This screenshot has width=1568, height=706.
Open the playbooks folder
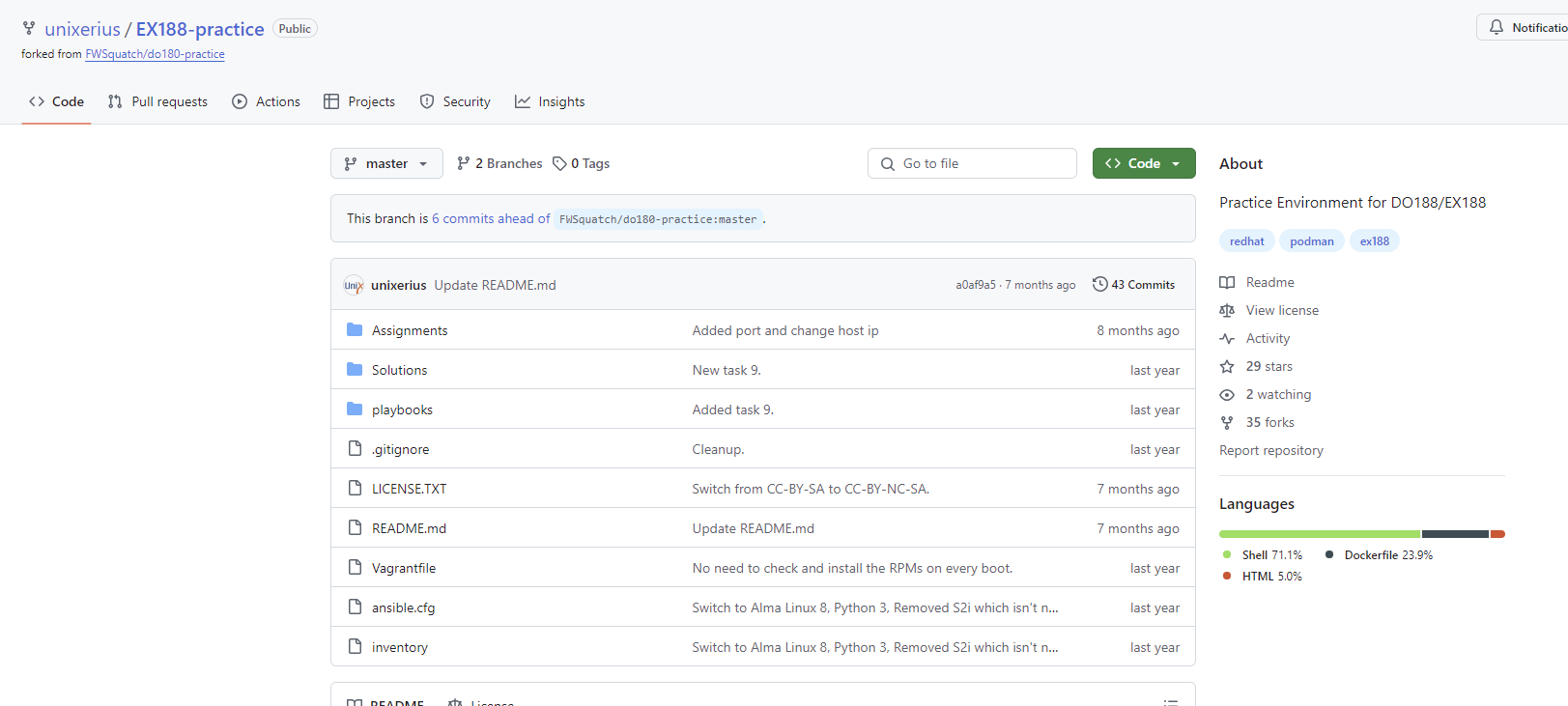click(x=402, y=409)
